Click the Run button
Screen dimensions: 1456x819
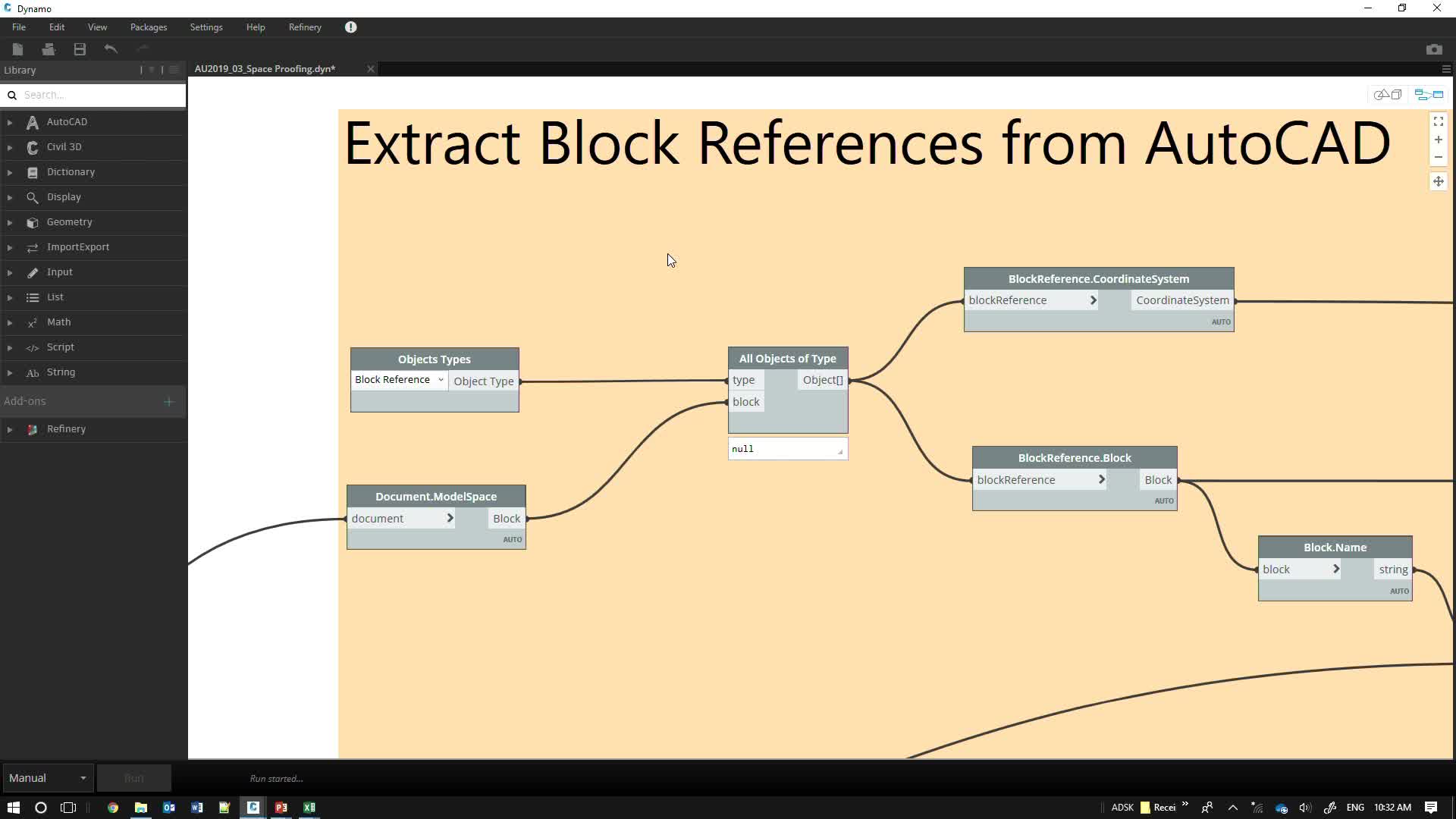click(133, 778)
